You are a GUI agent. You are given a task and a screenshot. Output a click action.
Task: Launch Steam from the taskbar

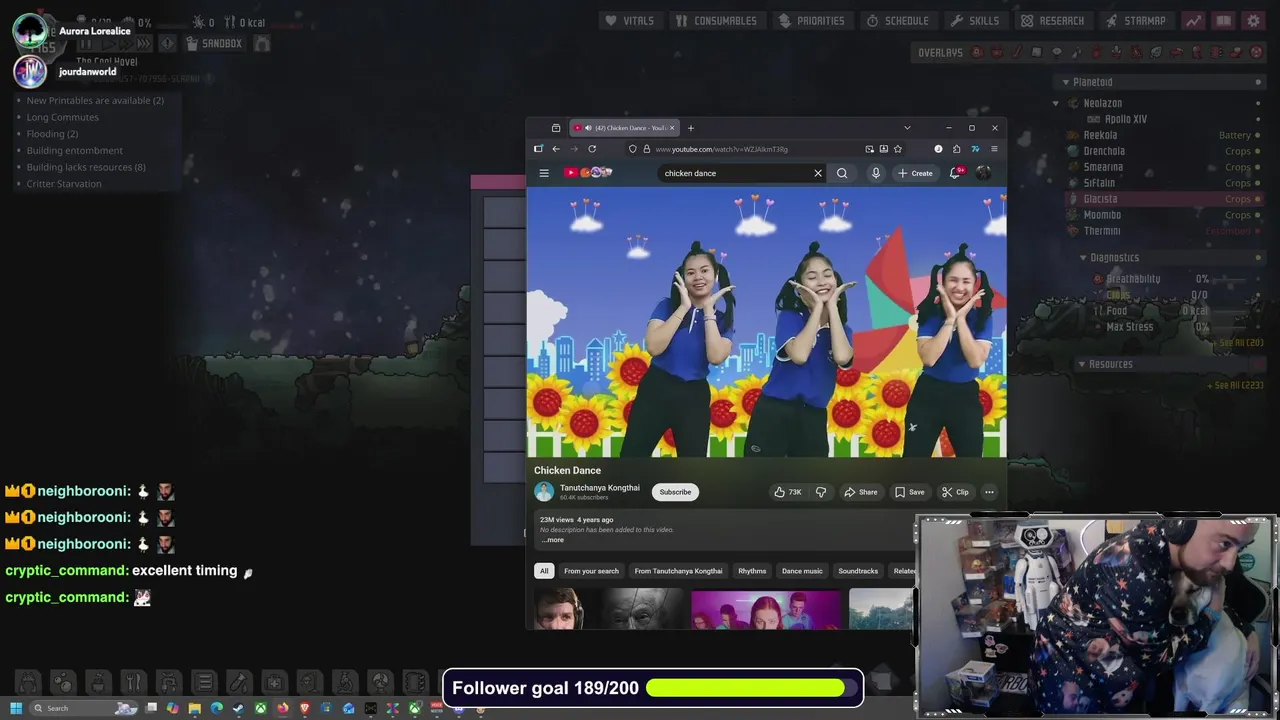[238, 708]
